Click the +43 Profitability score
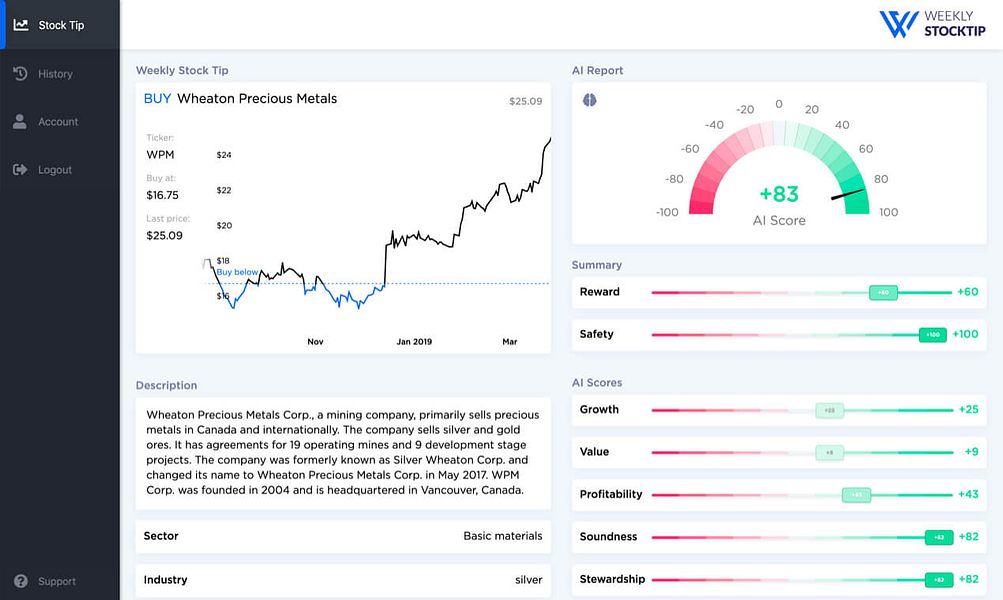Image resolution: width=1003 pixels, height=600 pixels. 968,494
